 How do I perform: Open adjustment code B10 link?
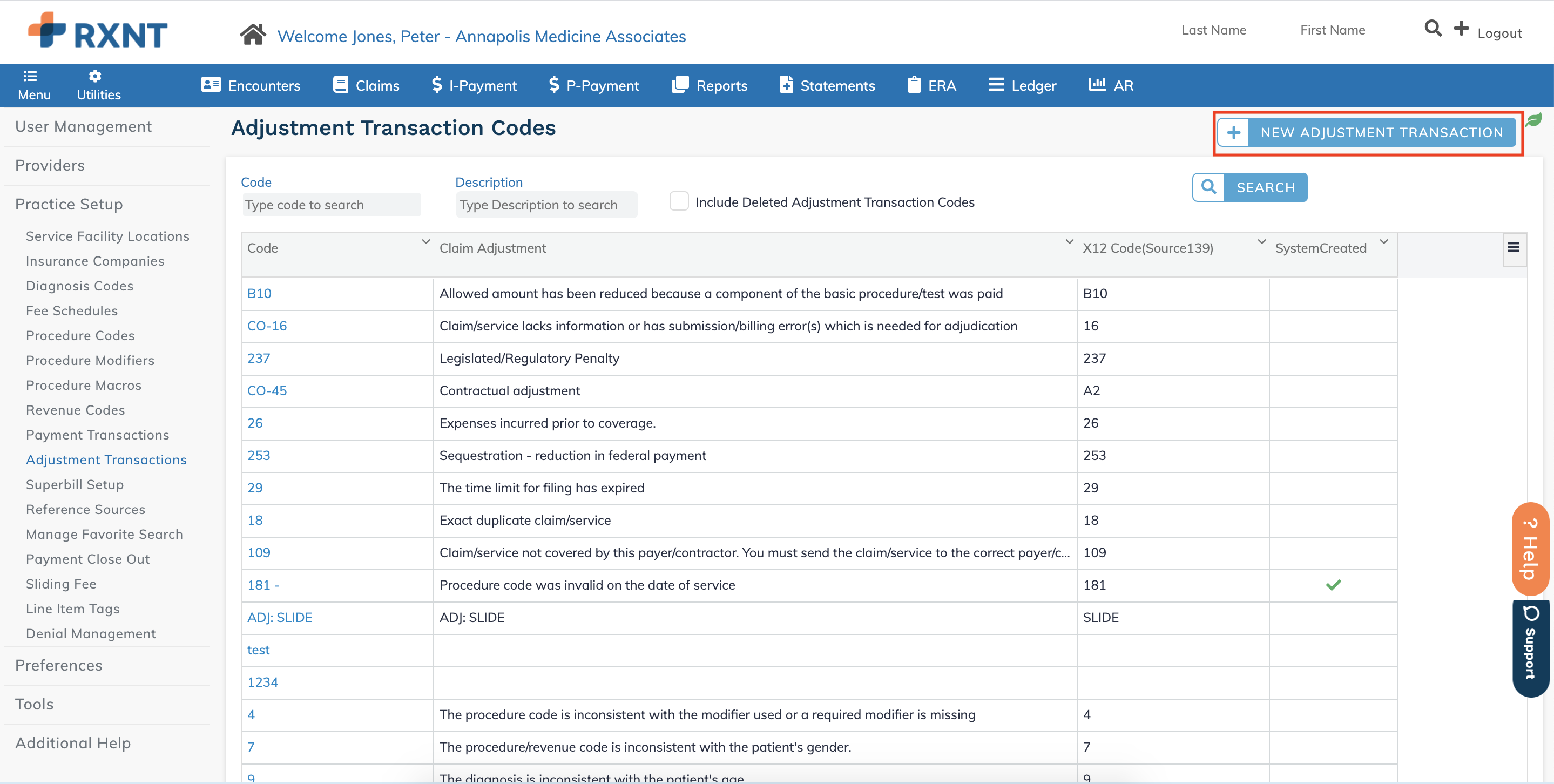[259, 294]
